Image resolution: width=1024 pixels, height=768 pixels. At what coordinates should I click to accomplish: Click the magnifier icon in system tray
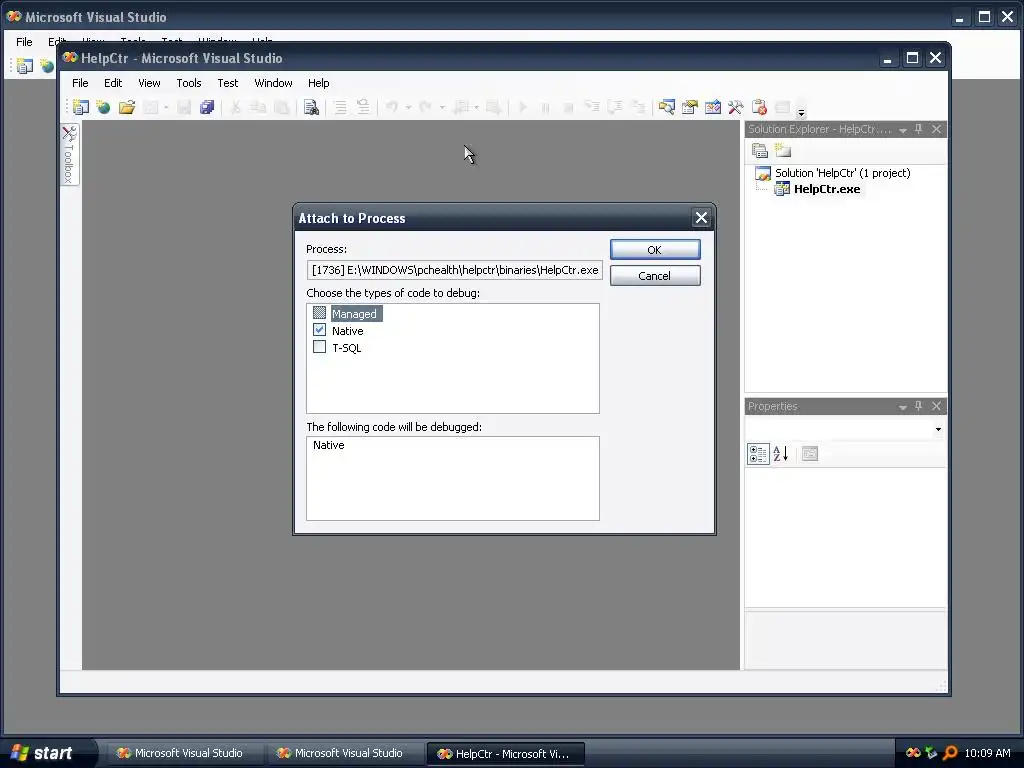(x=950, y=753)
